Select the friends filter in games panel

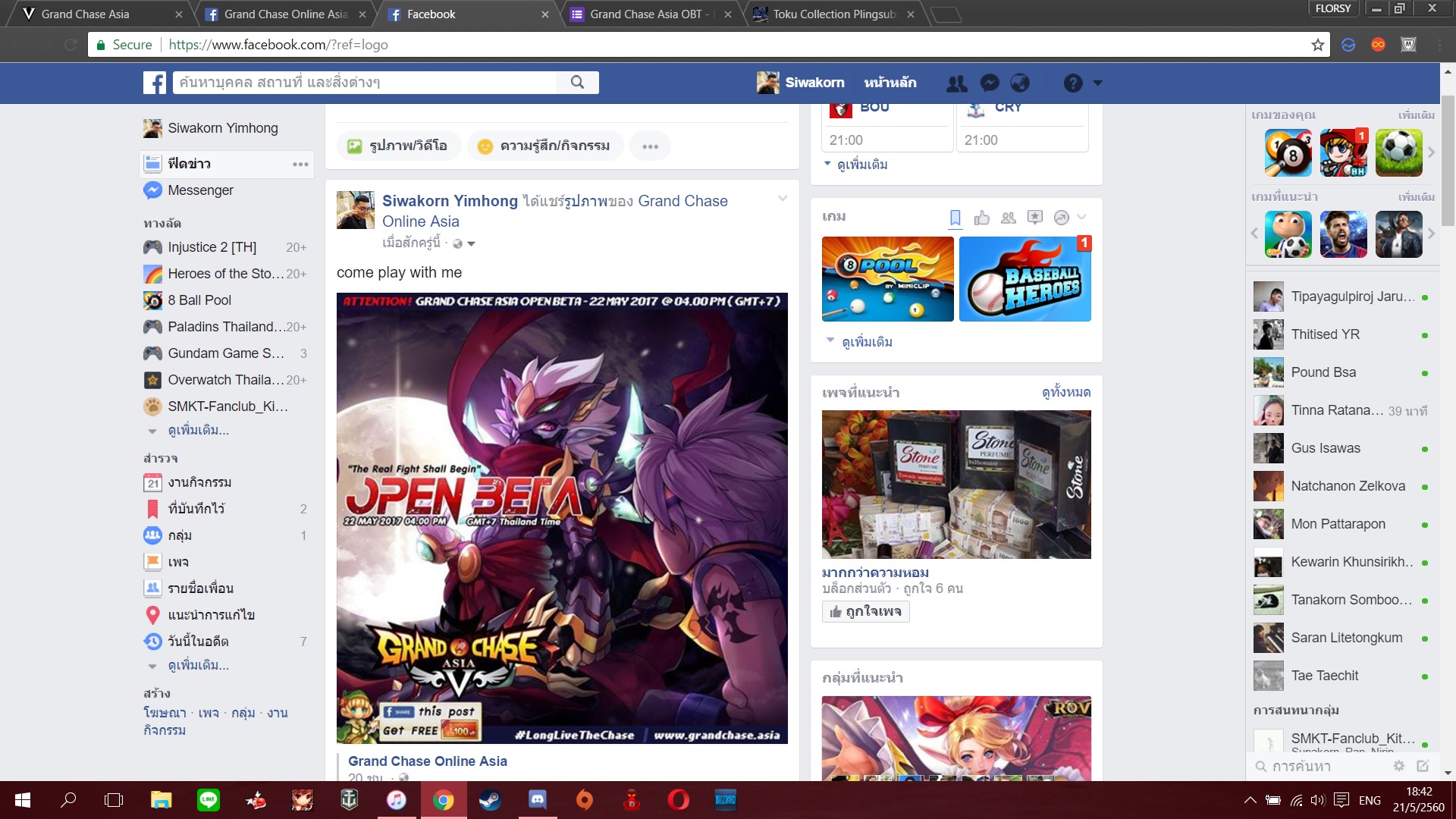tap(1009, 218)
